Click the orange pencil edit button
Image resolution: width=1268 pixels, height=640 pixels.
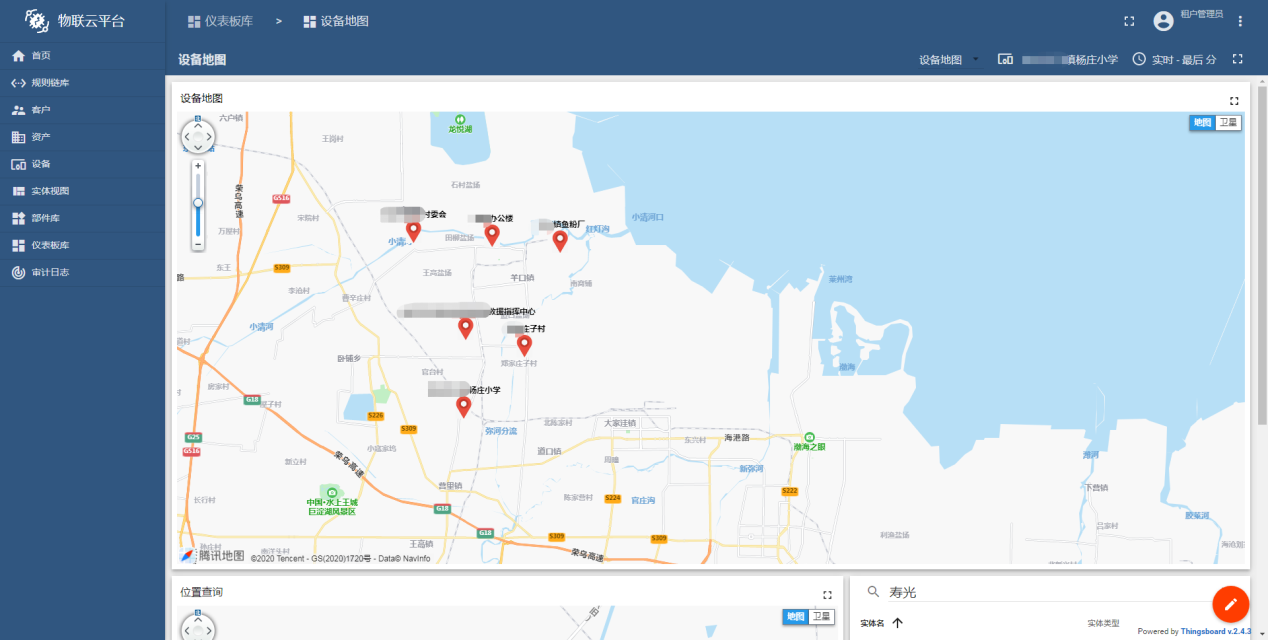point(1230,604)
